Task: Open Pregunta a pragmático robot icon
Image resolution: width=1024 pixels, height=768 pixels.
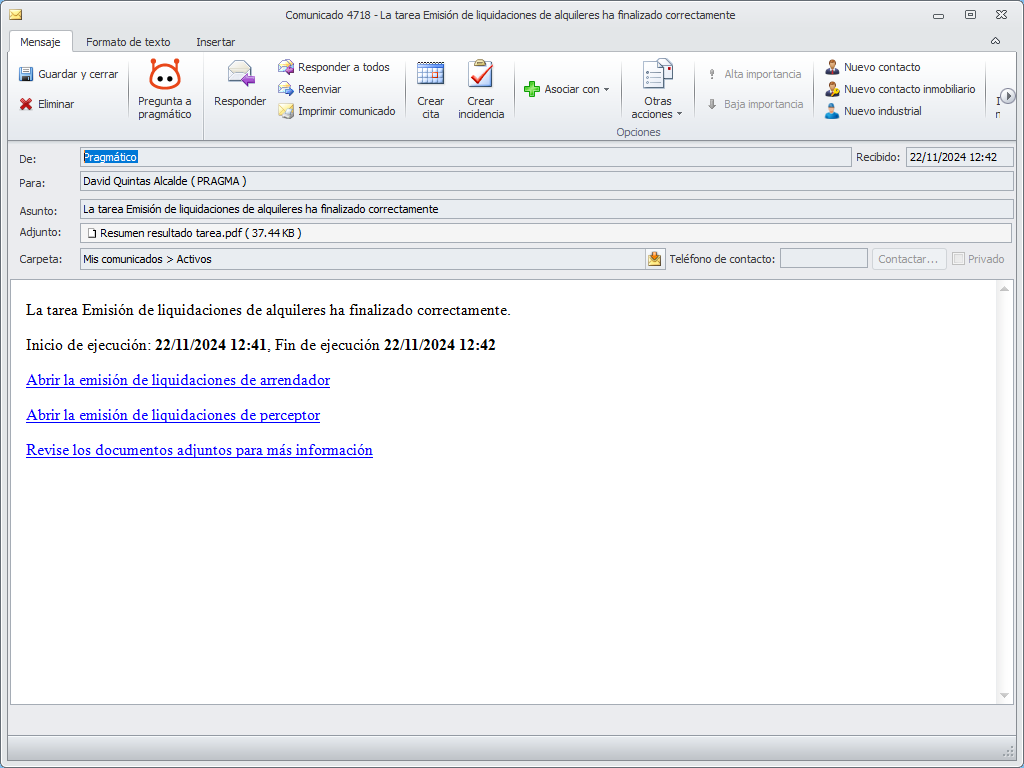Action: [165, 74]
